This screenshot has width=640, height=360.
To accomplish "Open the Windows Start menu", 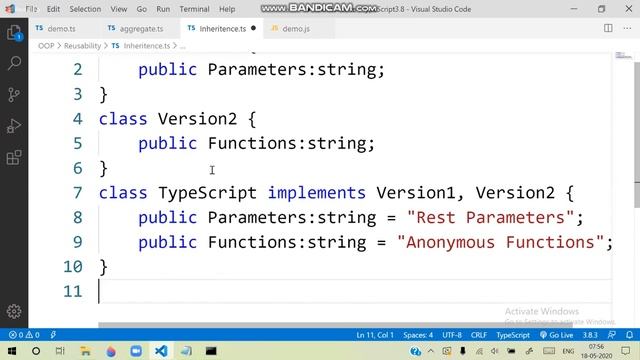I will click(12, 351).
